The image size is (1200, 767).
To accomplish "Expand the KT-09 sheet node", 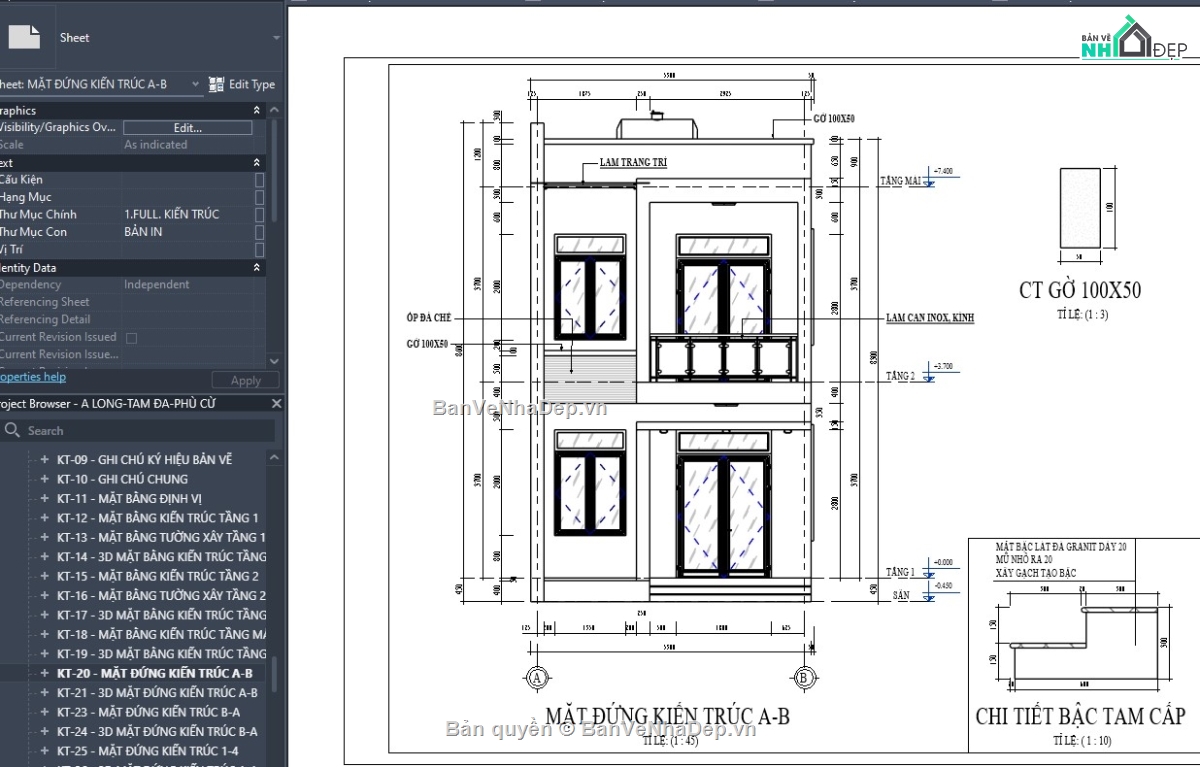I will click(44, 459).
